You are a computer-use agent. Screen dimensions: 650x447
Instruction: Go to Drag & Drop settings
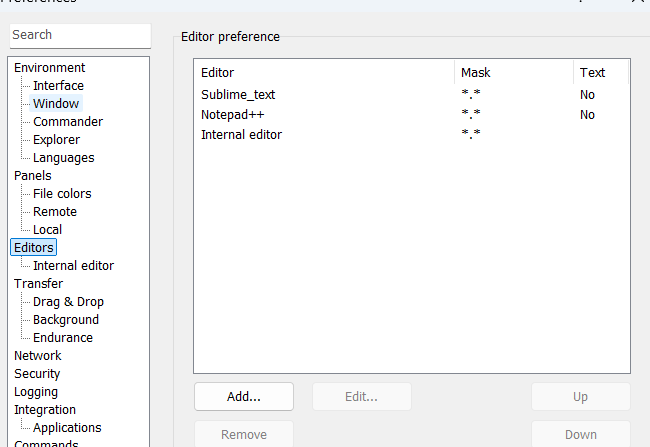click(x=68, y=302)
